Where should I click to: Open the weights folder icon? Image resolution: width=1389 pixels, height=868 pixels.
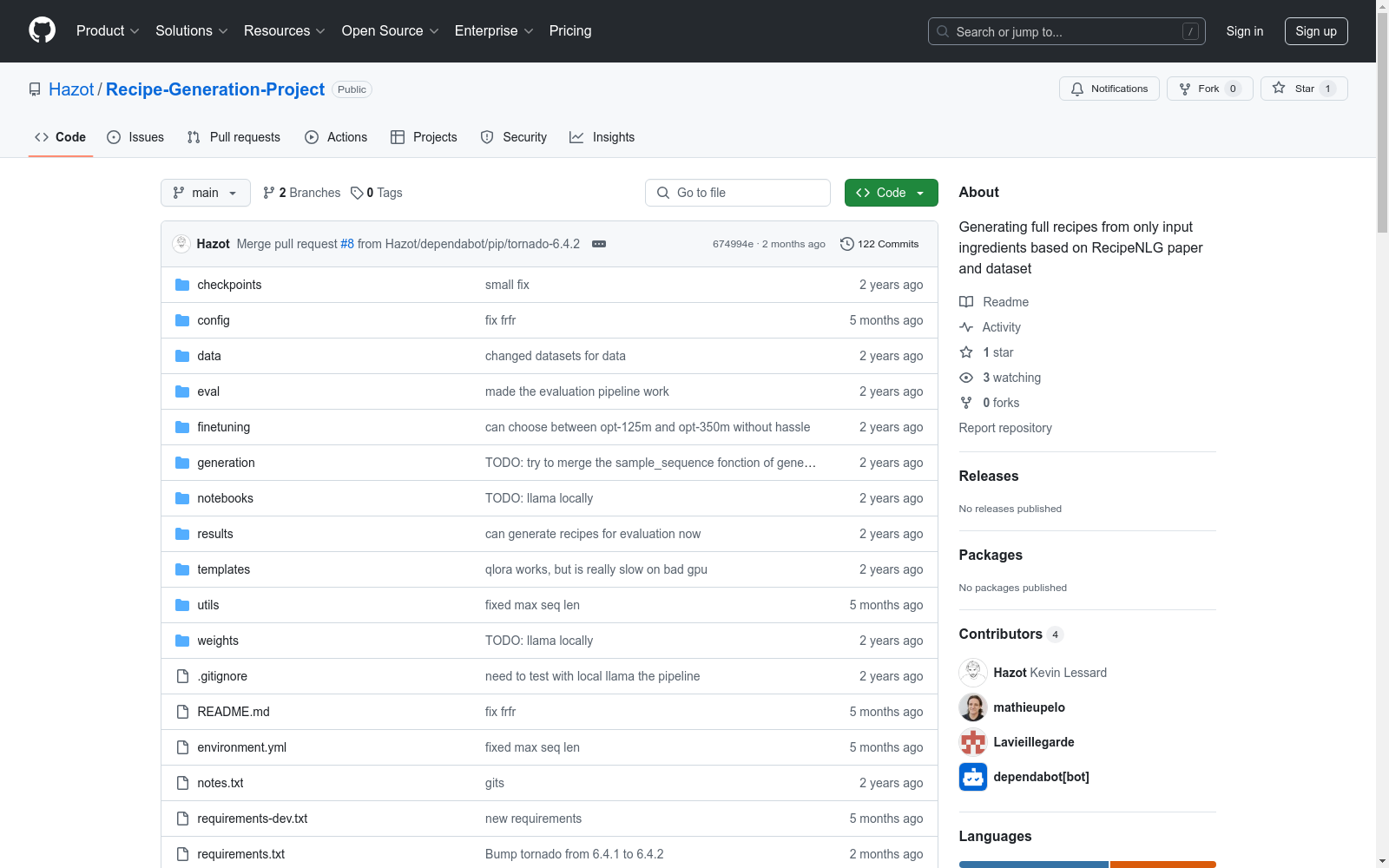(x=182, y=641)
